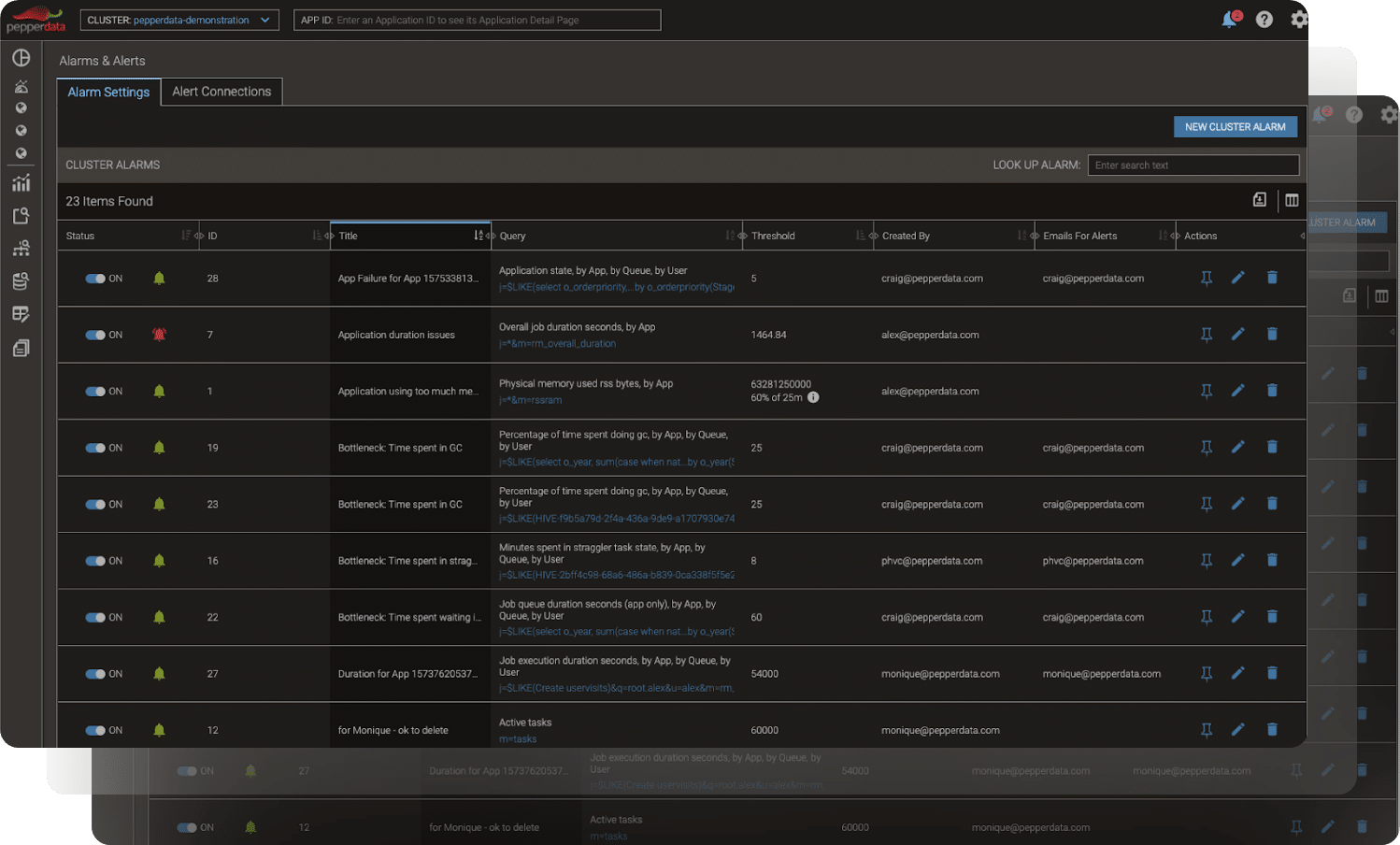Delete Application duration issues alarm
The image size is (1400, 845).
(x=1272, y=334)
